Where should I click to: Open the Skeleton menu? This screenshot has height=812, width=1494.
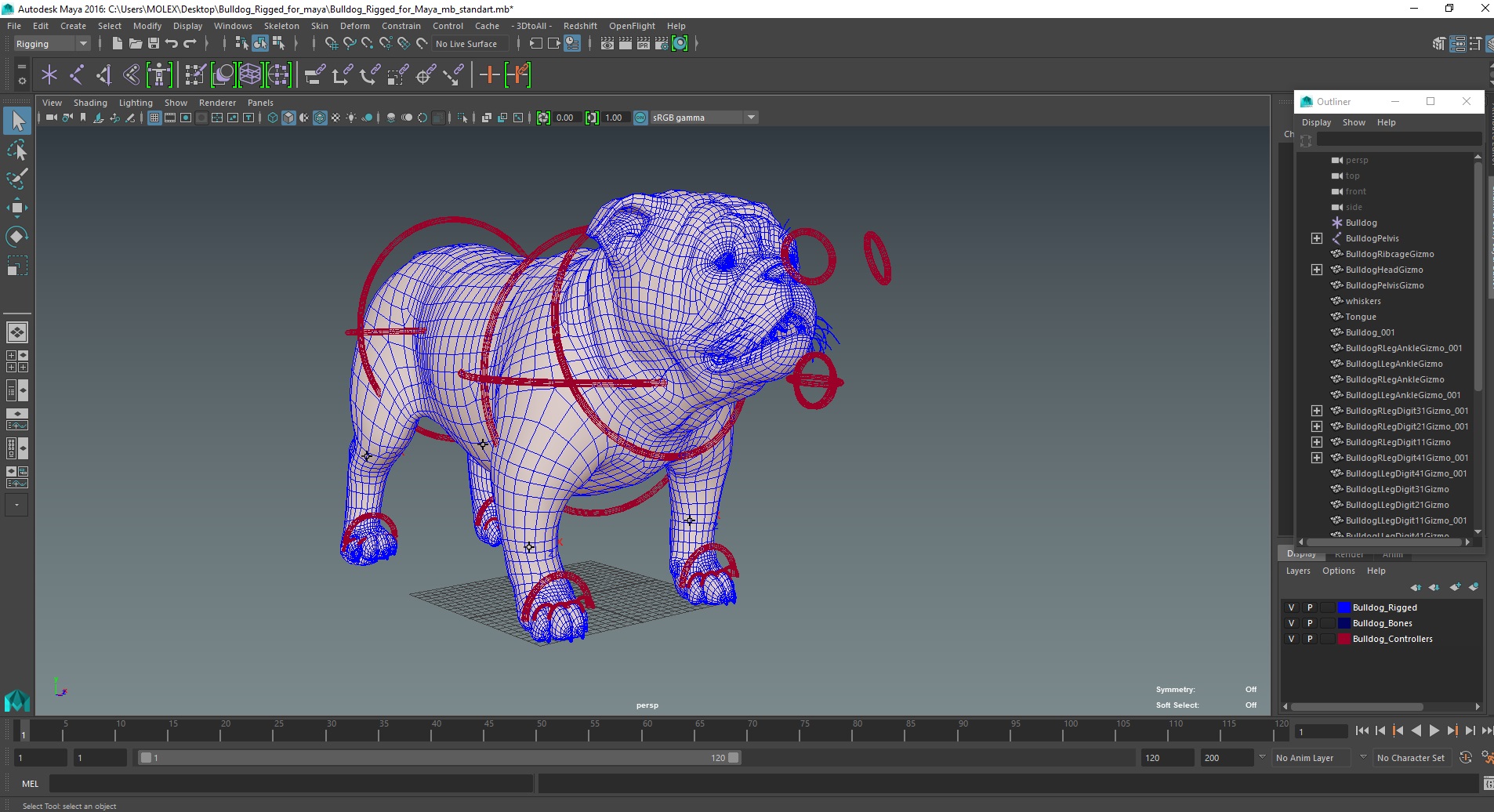click(281, 26)
